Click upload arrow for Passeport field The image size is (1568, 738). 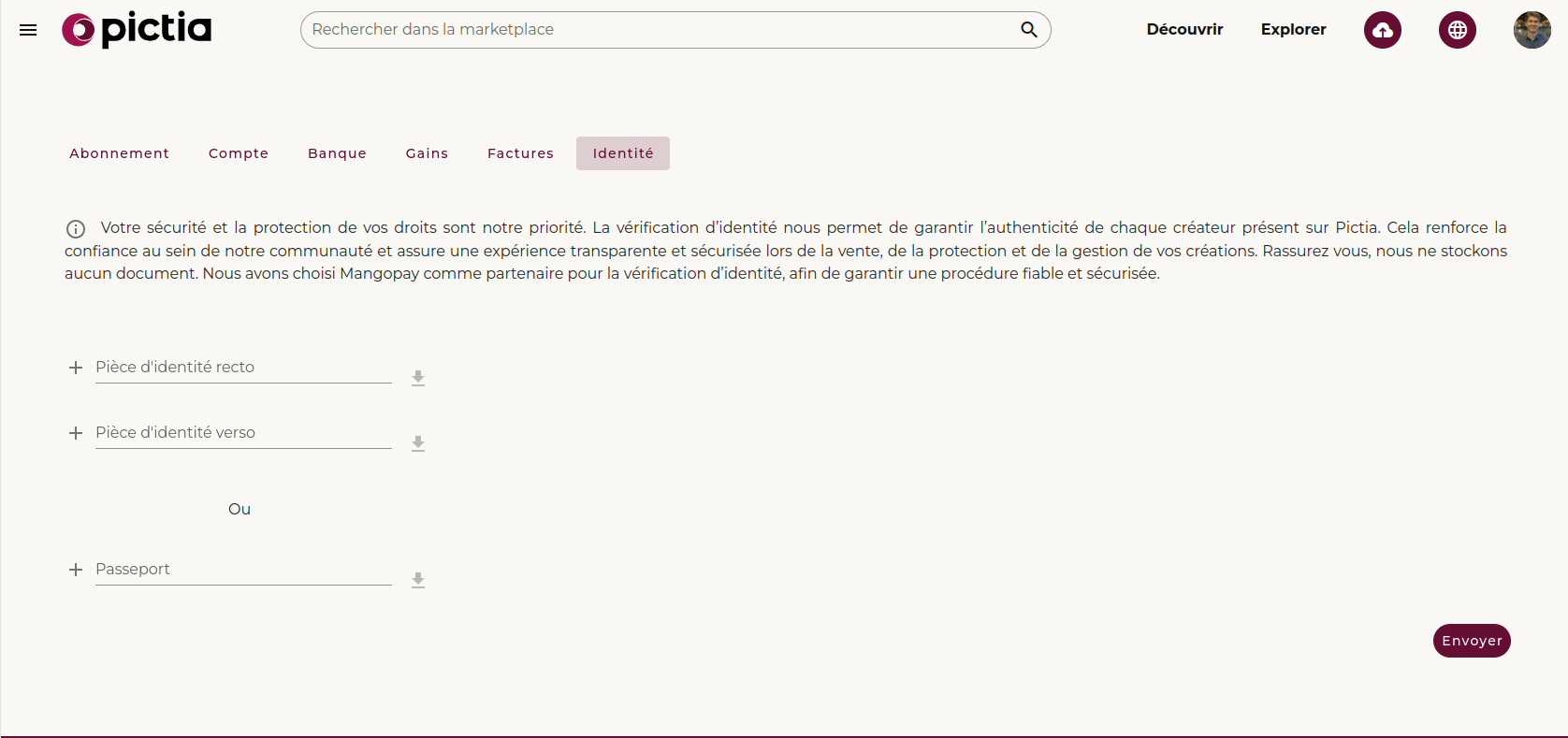pyautogui.click(x=418, y=580)
